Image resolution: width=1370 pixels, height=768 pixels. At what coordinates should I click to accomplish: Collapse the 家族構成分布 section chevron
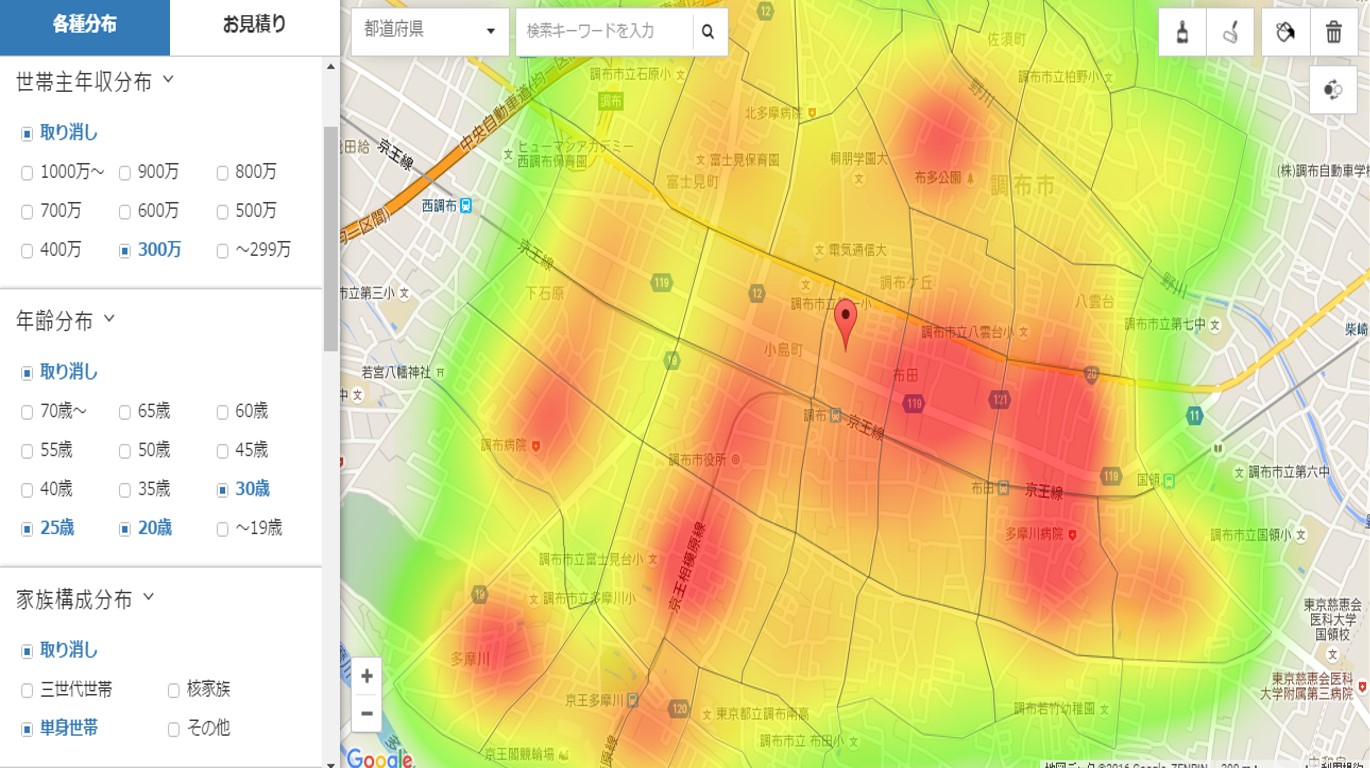coord(148,597)
